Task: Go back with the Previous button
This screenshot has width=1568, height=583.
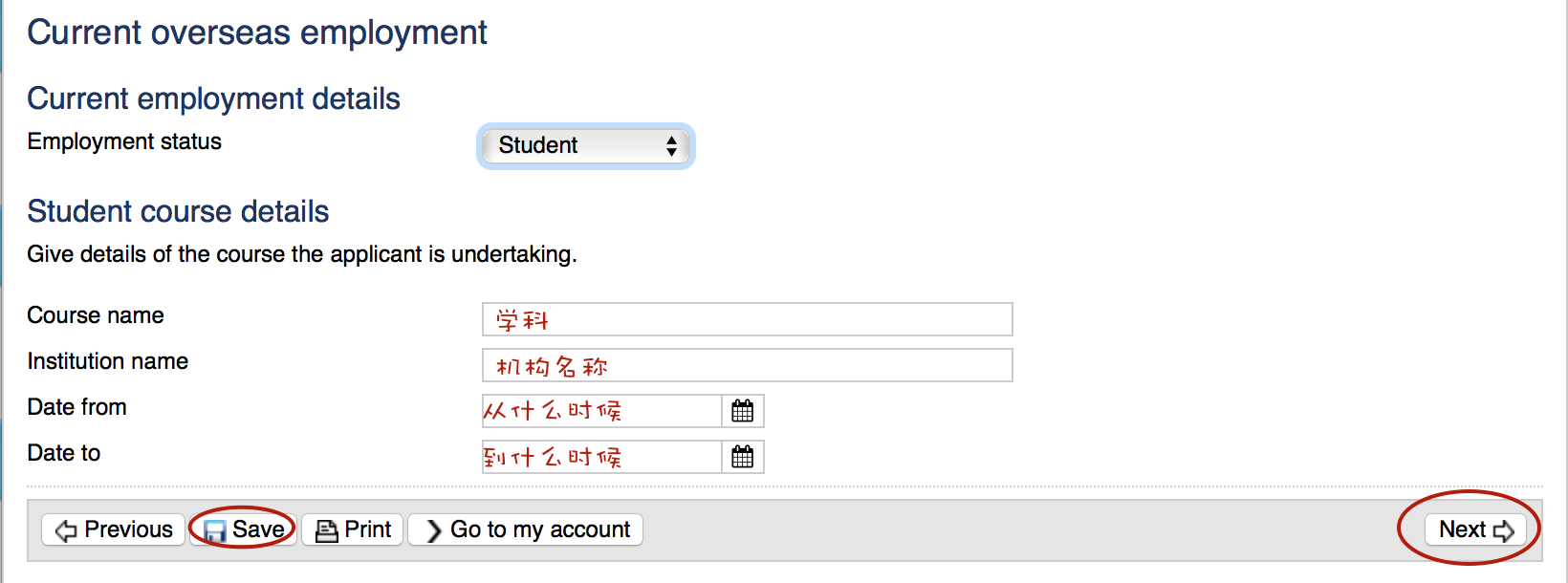Action: pyautogui.click(x=114, y=529)
